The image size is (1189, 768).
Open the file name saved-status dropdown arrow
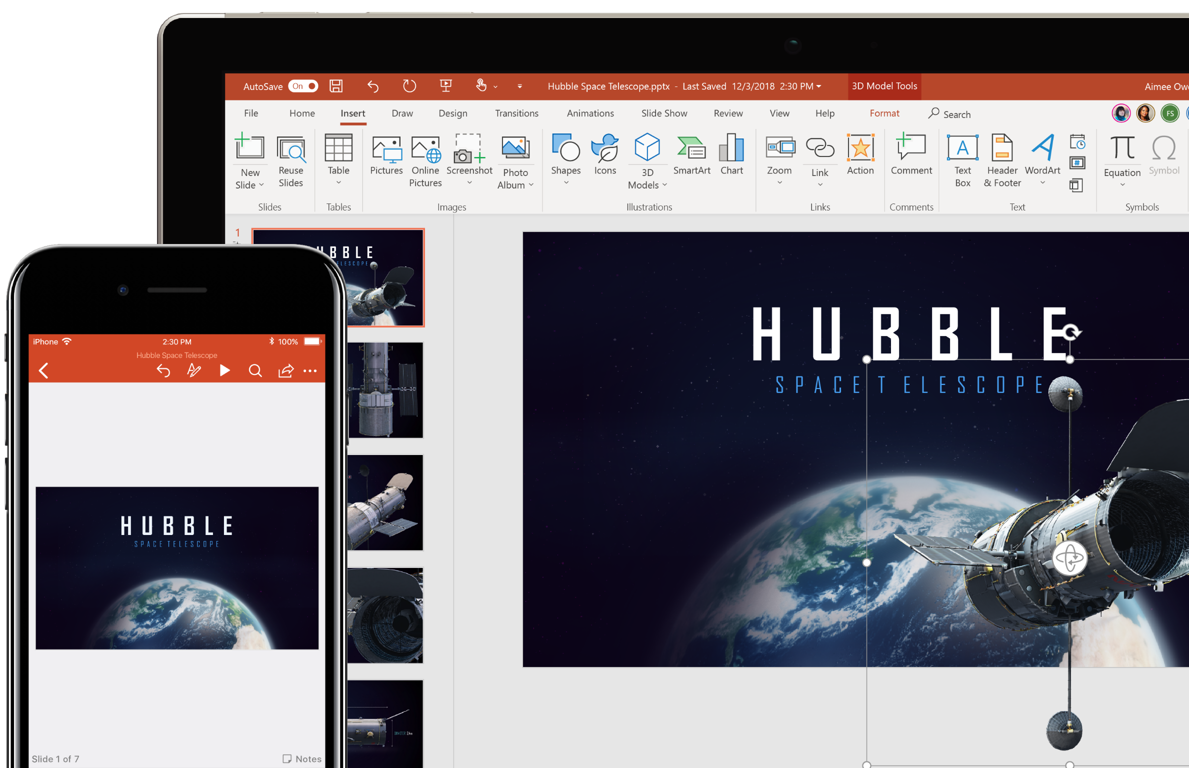819,86
